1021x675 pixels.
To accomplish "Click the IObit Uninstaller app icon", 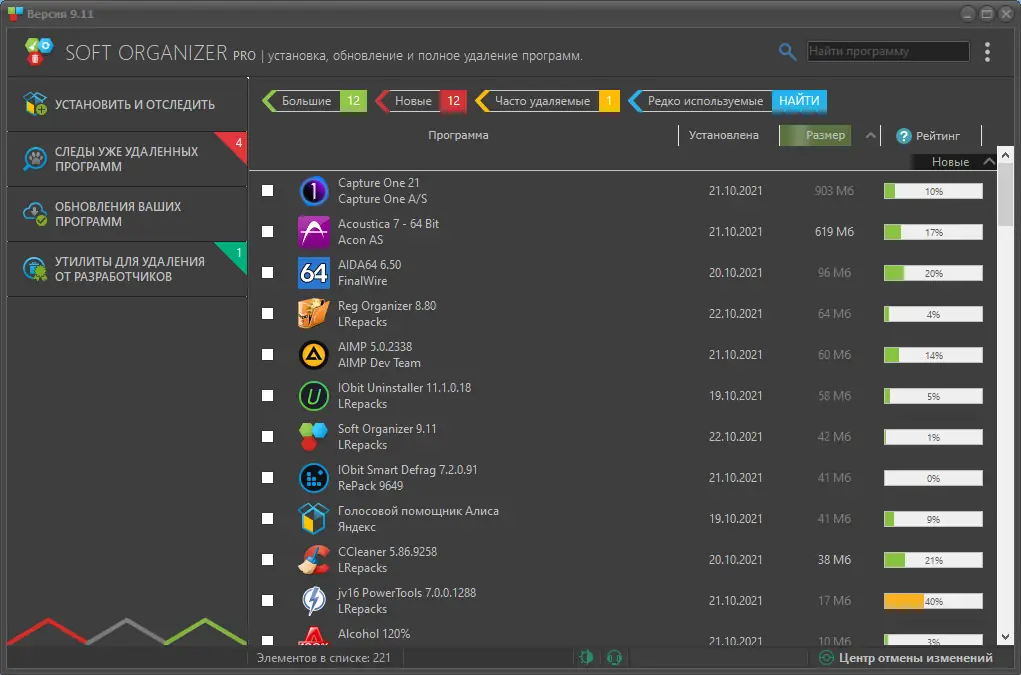I will pyautogui.click(x=313, y=396).
